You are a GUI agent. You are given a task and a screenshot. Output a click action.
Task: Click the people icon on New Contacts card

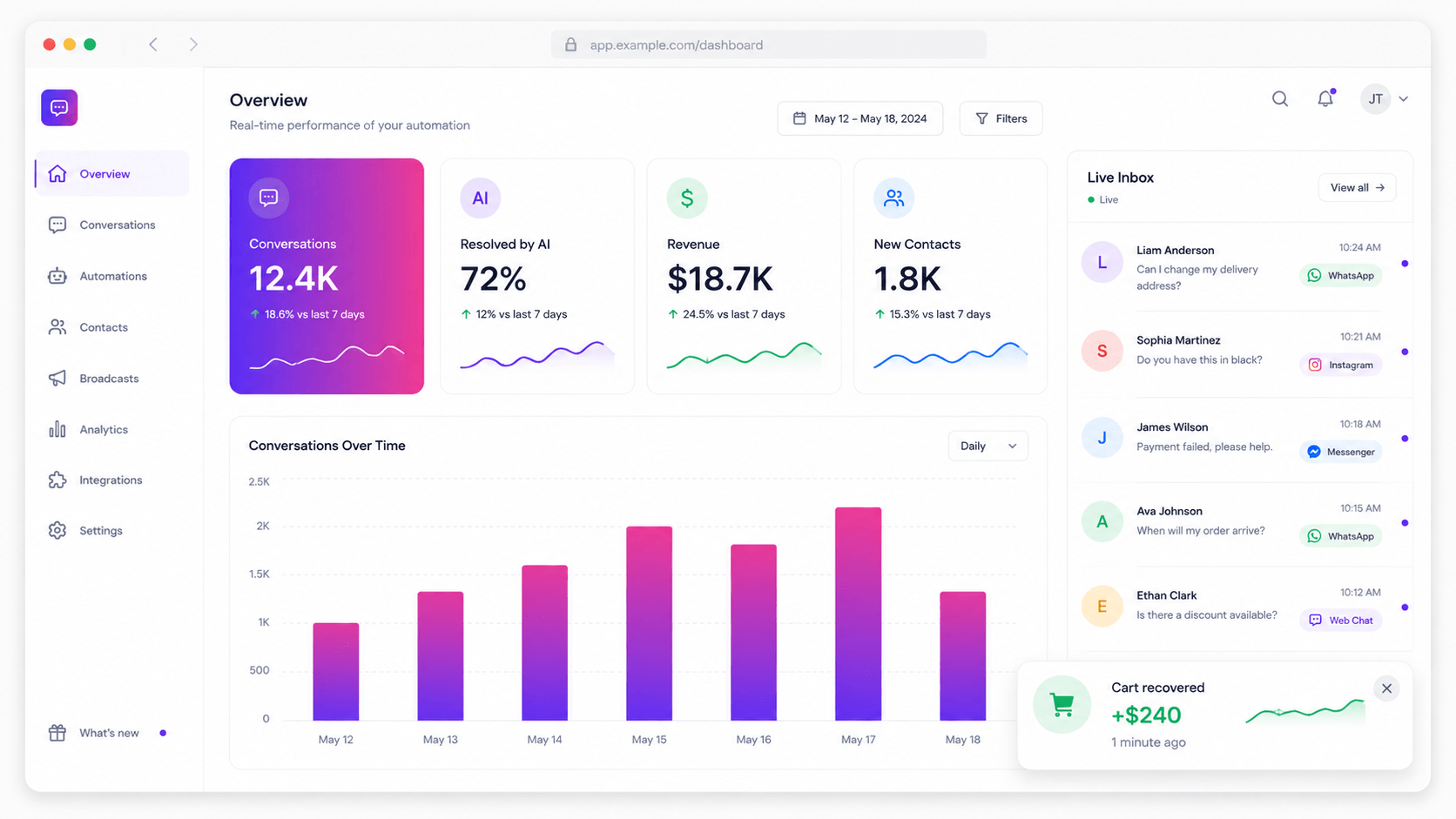(893, 198)
